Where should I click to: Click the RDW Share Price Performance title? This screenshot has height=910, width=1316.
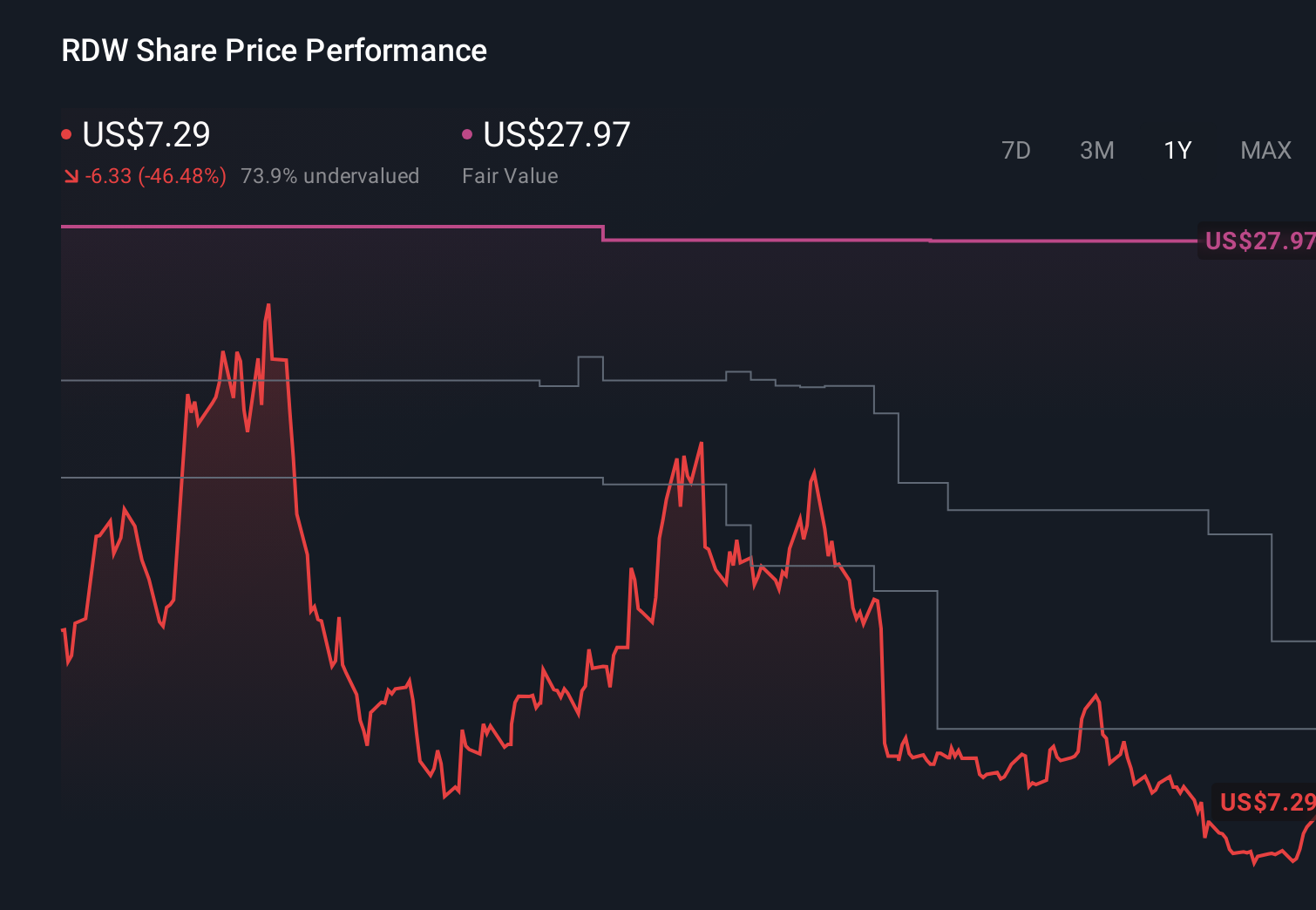pyautogui.click(x=273, y=50)
